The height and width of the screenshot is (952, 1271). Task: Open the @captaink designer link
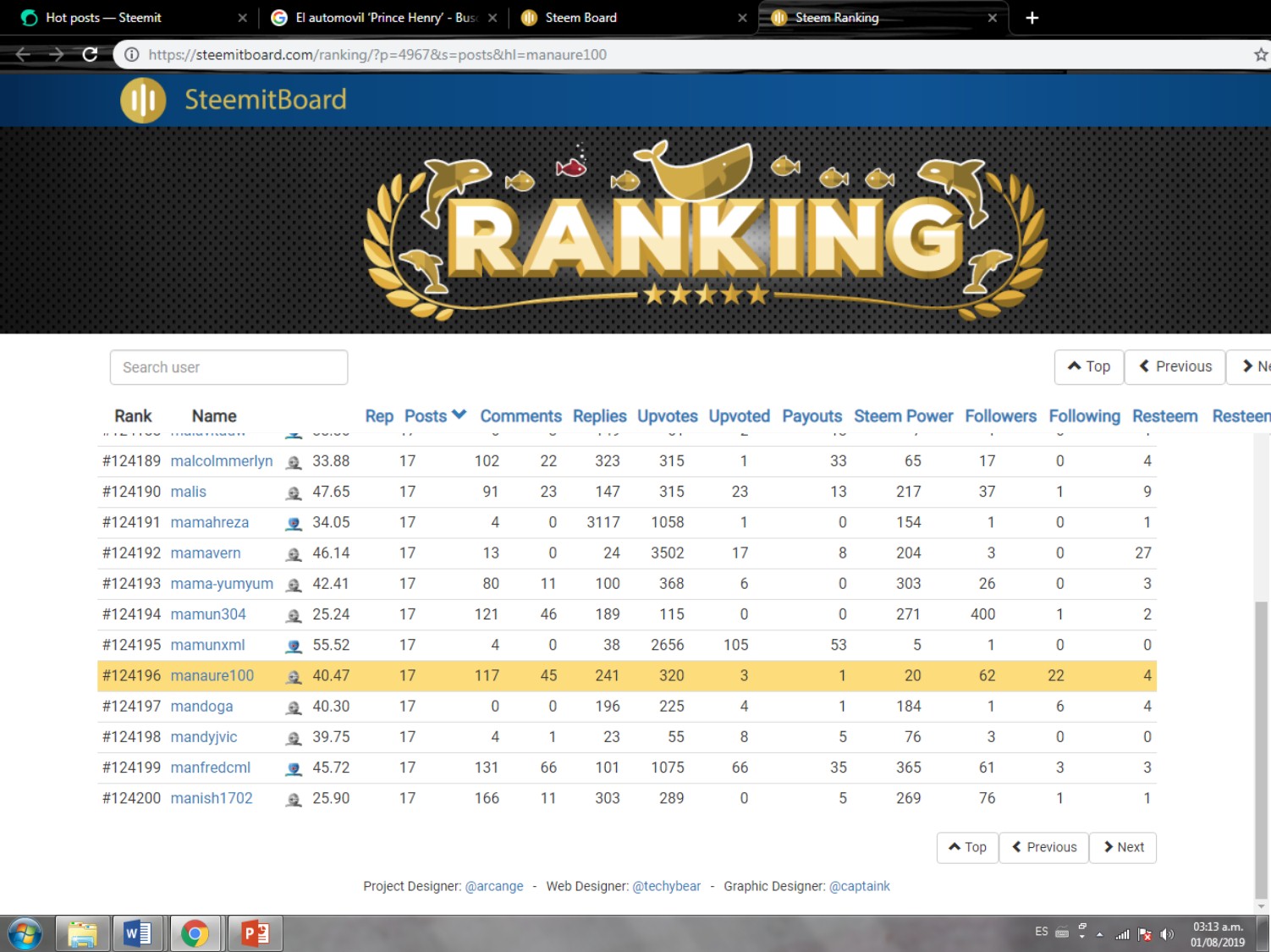tap(860, 886)
